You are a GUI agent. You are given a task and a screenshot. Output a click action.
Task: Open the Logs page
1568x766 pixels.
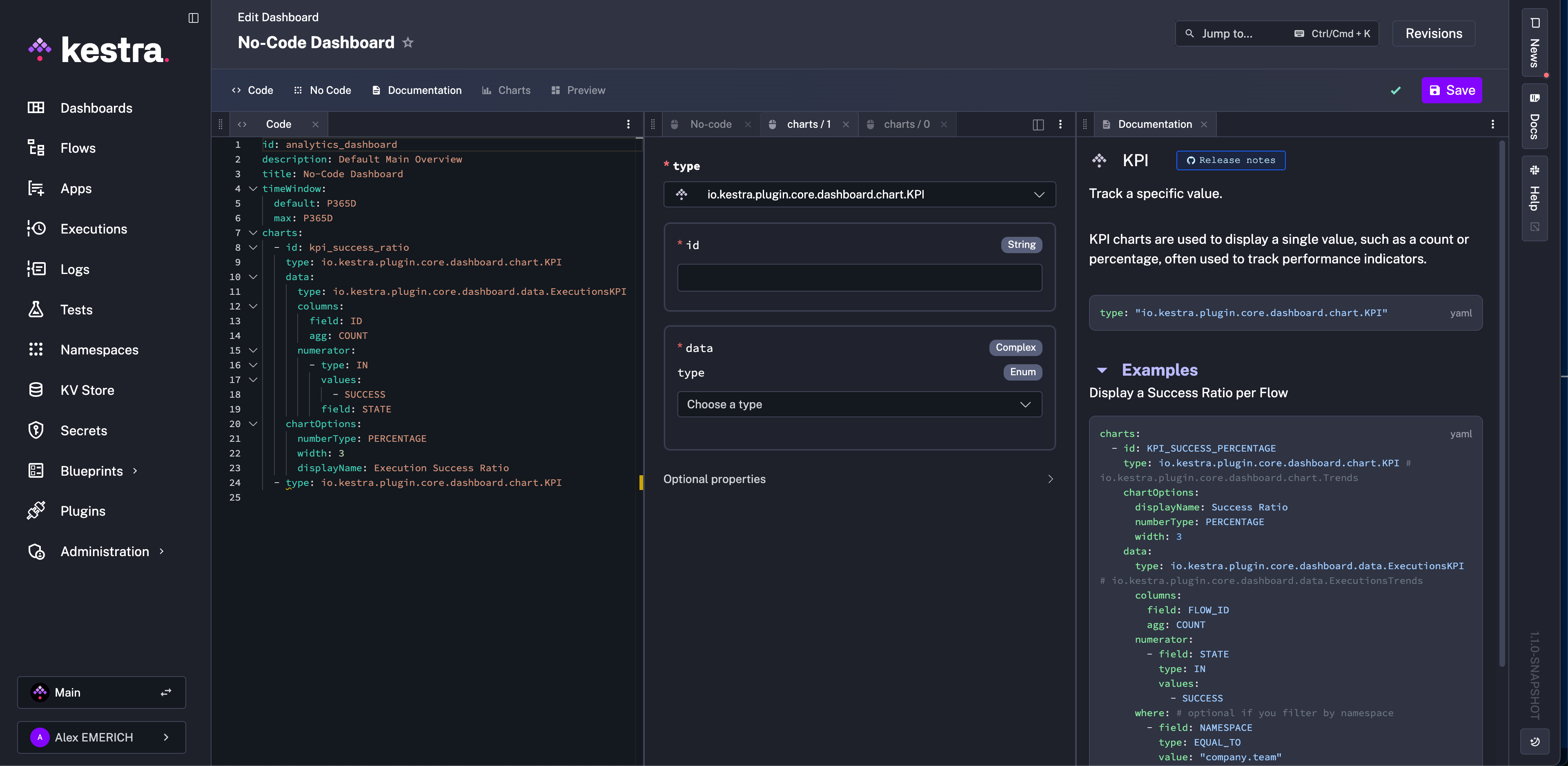point(75,269)
